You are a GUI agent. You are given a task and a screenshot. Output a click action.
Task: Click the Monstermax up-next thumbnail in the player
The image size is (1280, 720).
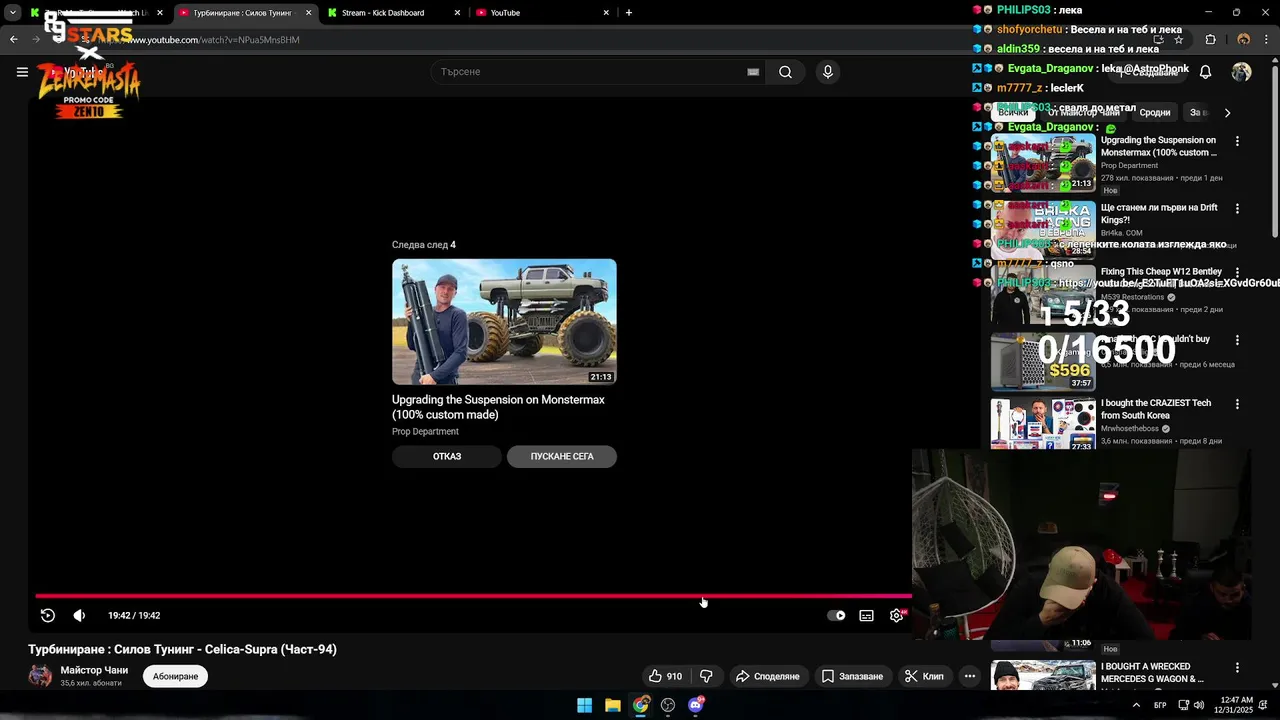click(x=504, y=322)
